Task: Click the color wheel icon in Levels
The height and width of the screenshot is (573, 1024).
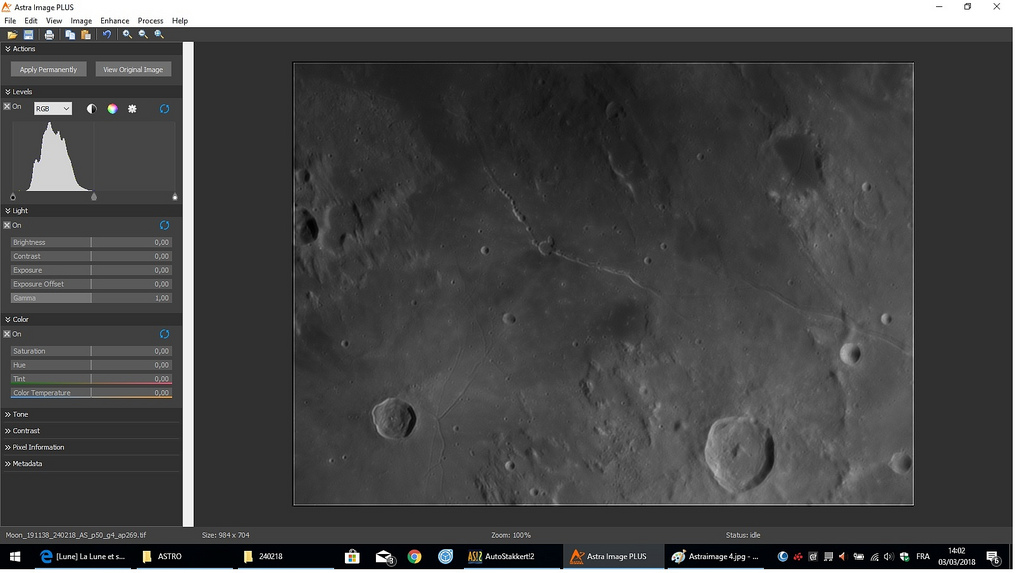Action: click(x=112, y=109)
